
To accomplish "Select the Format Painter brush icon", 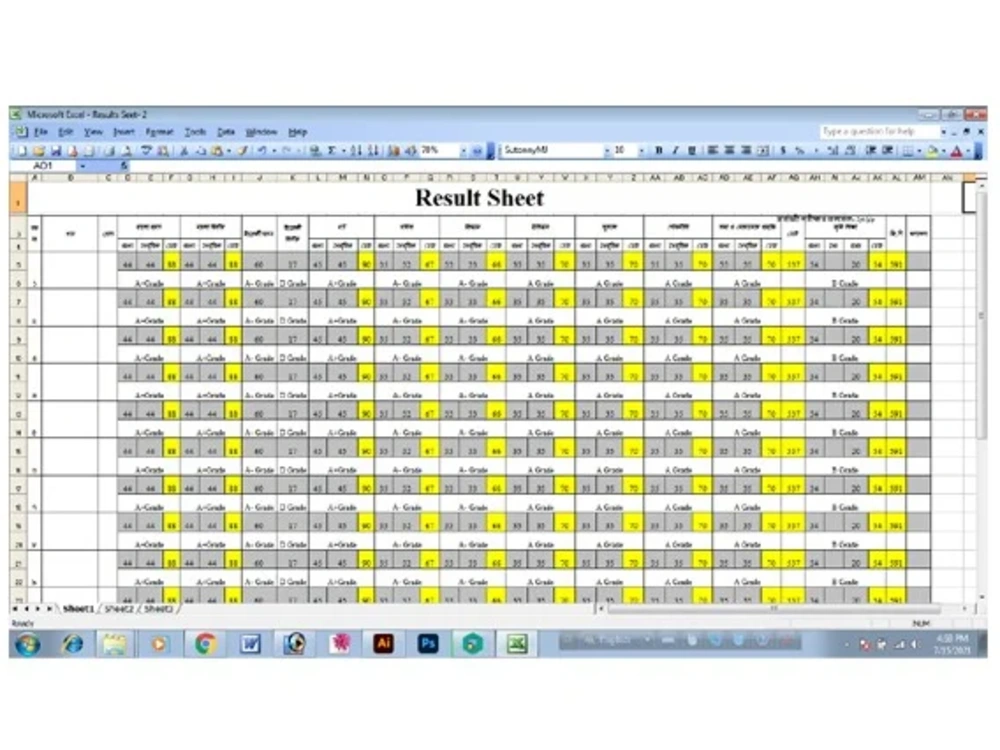I will (242, 151).
